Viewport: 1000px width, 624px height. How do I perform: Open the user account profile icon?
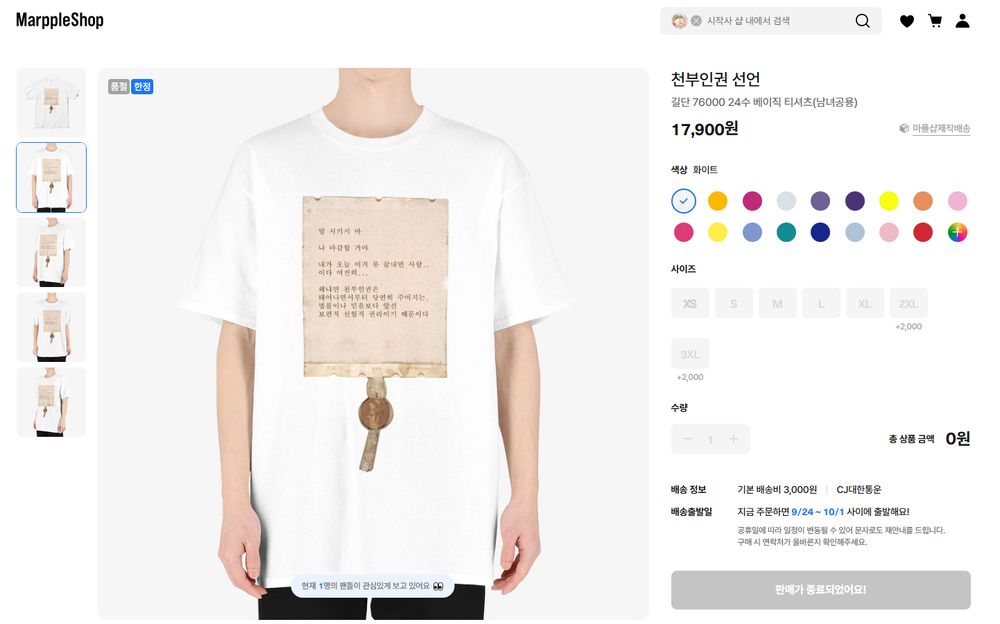pyautogui.click(x=962, y=21)
